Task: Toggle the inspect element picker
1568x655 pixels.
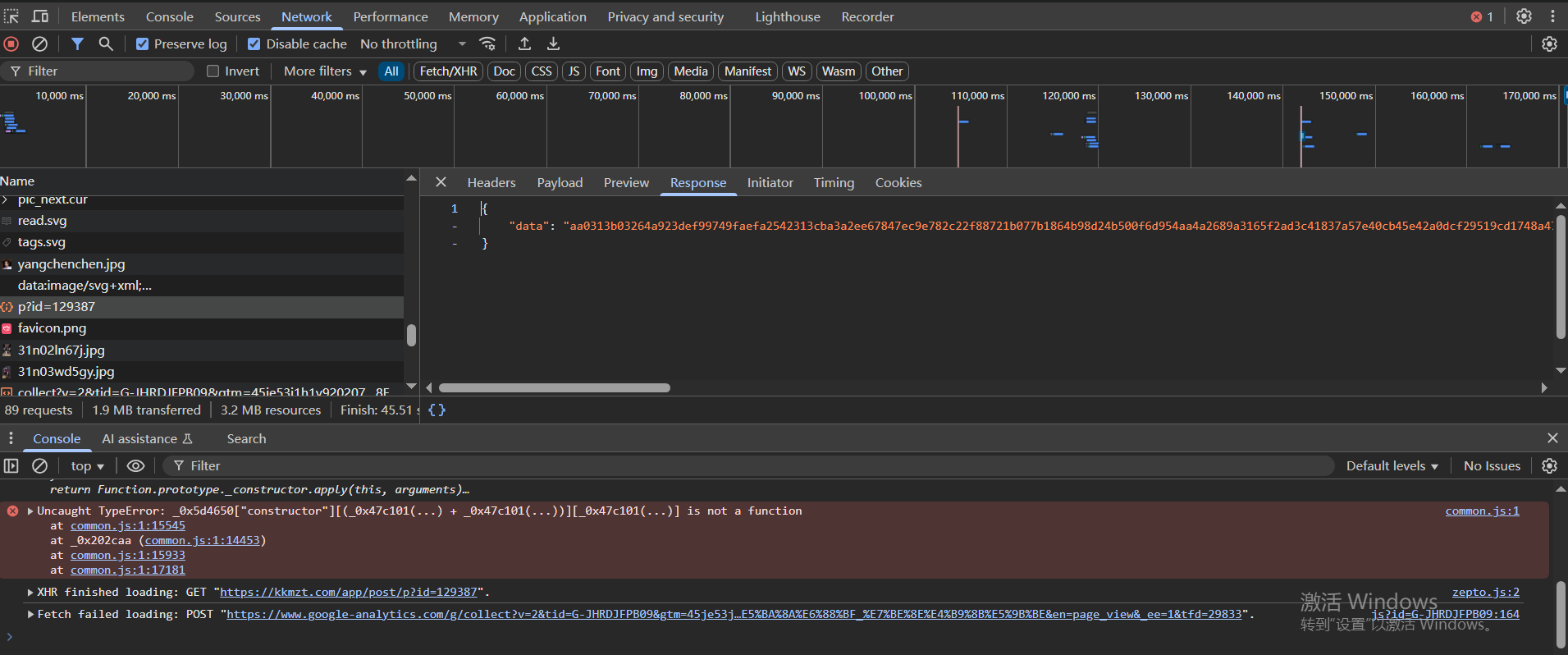Action: coord(11,16)
